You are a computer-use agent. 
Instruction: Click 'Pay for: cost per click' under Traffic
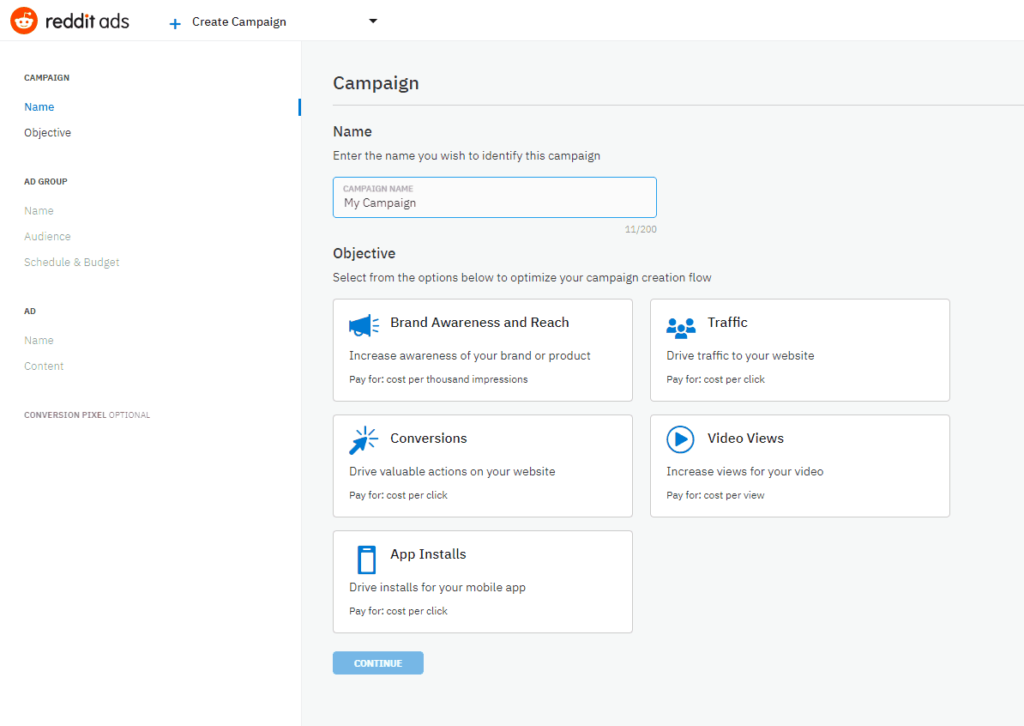715,379
